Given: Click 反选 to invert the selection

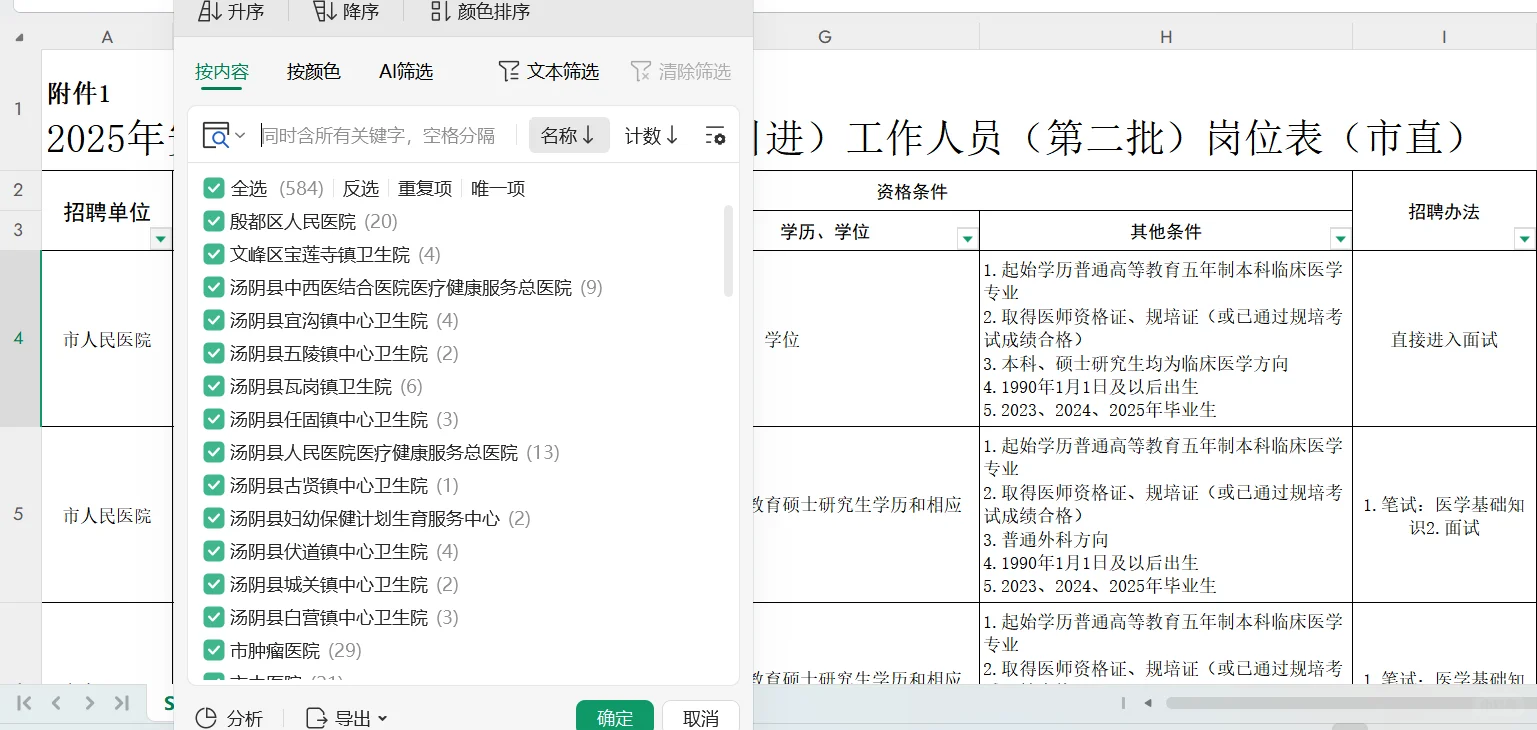Looking at the screenshot, I should (x=360, y=188).
